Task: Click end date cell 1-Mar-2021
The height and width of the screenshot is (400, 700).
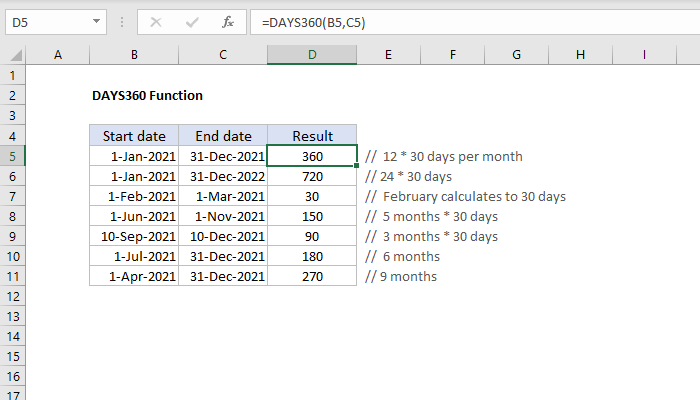Action: pyautogui.click(x=223, y=196)
